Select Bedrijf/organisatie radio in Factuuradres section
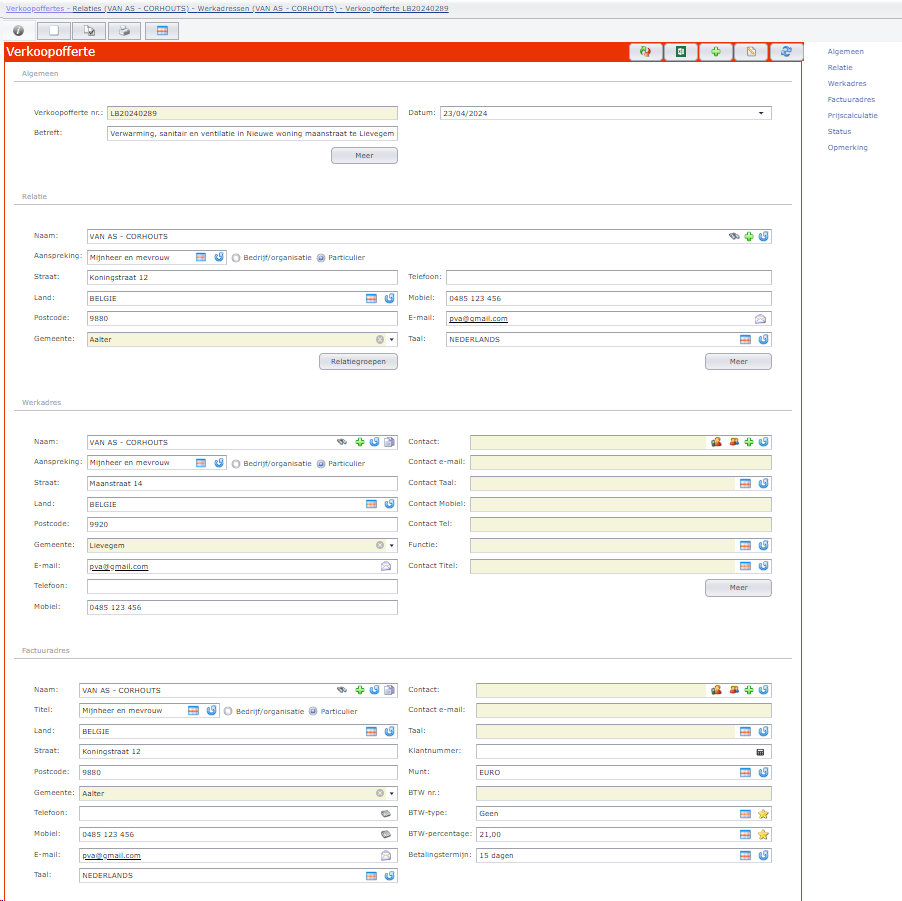 [228, 711]
